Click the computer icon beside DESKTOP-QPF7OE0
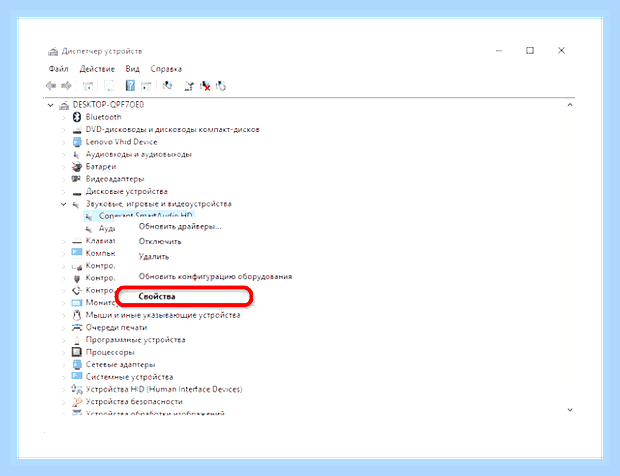620x476 pixels. [64, 105]
